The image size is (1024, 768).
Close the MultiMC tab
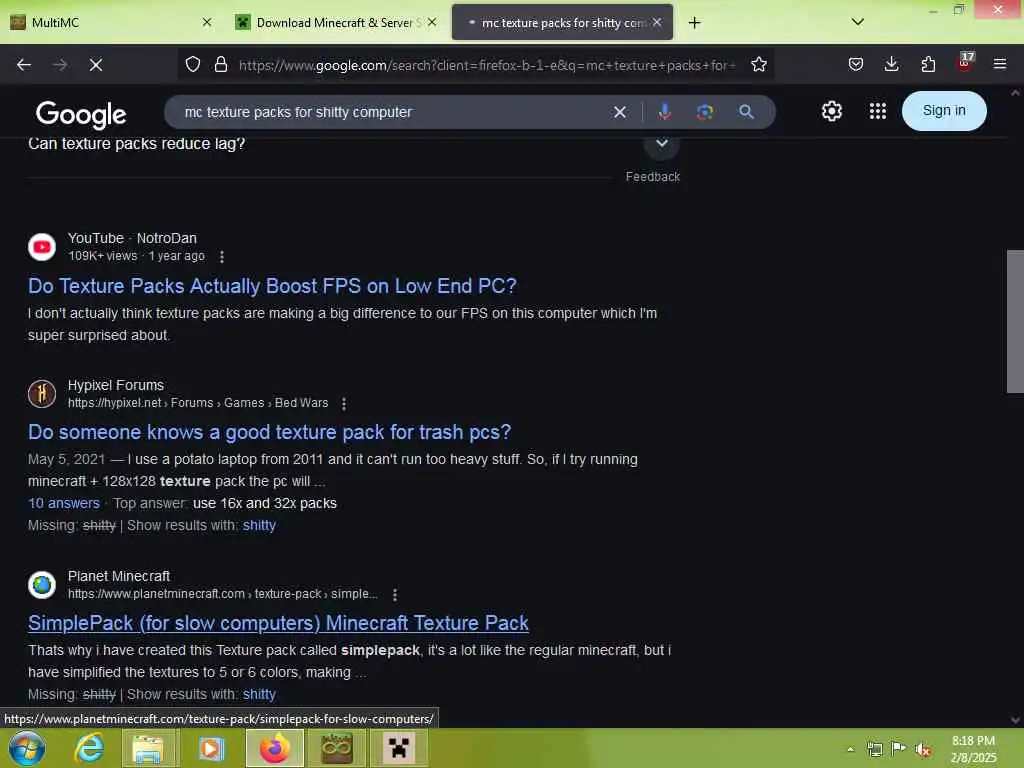(x=207, y=22)
